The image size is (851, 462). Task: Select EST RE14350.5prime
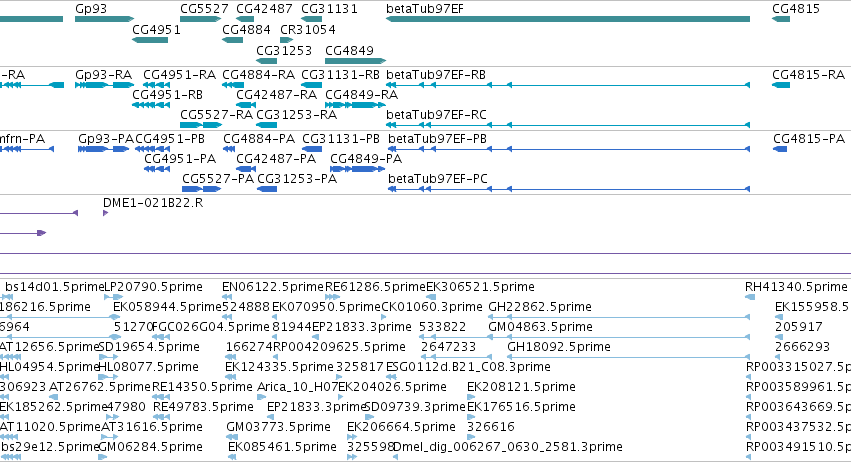point(161,397)
